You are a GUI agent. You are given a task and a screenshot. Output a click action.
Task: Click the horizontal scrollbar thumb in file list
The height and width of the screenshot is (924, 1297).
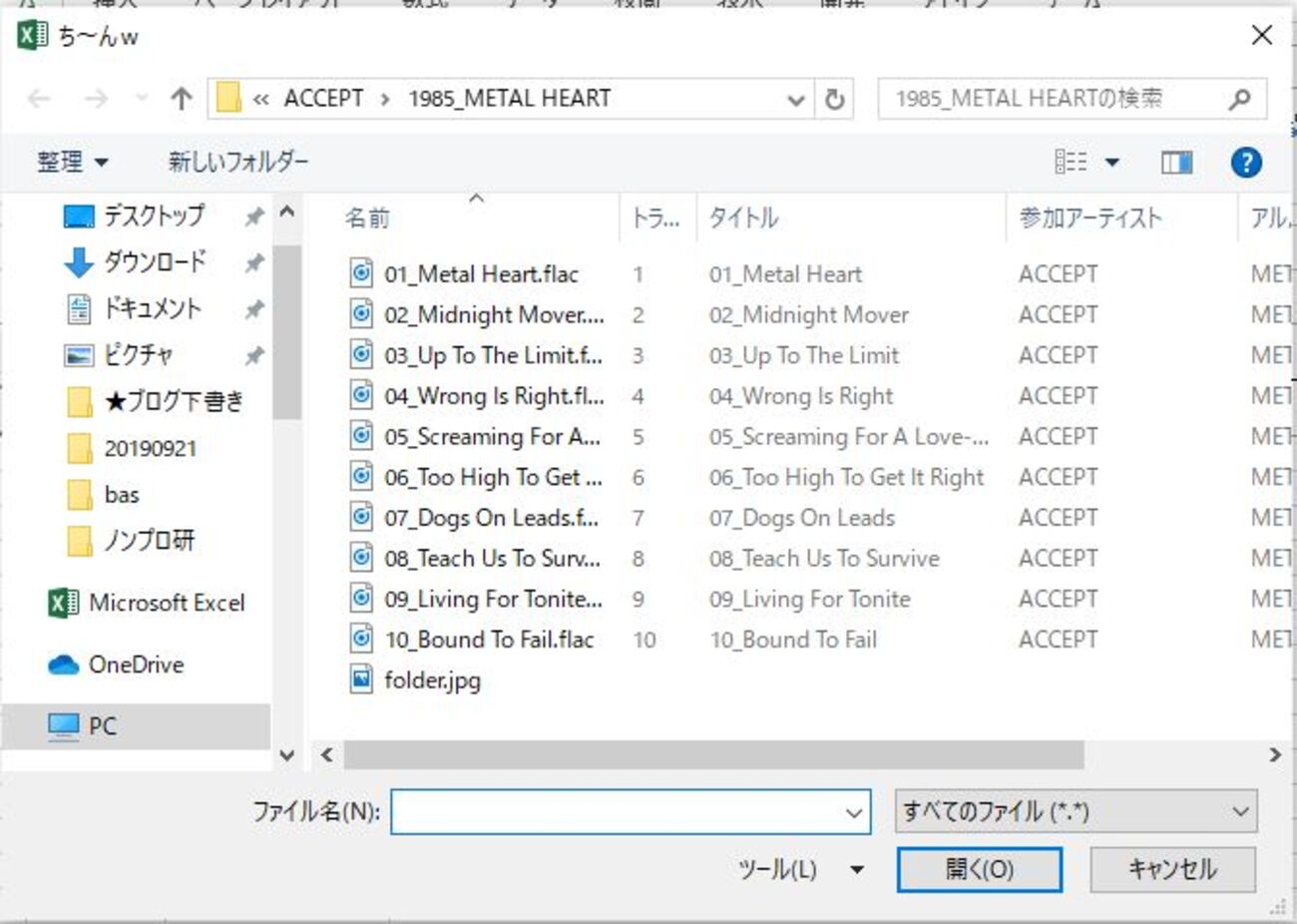(x=713, y=755)
